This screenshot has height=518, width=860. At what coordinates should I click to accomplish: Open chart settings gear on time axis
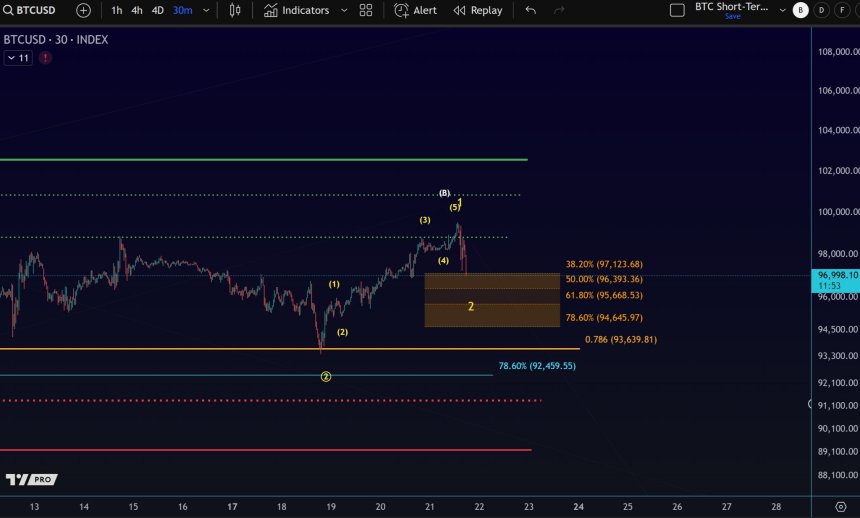(840, 507)
